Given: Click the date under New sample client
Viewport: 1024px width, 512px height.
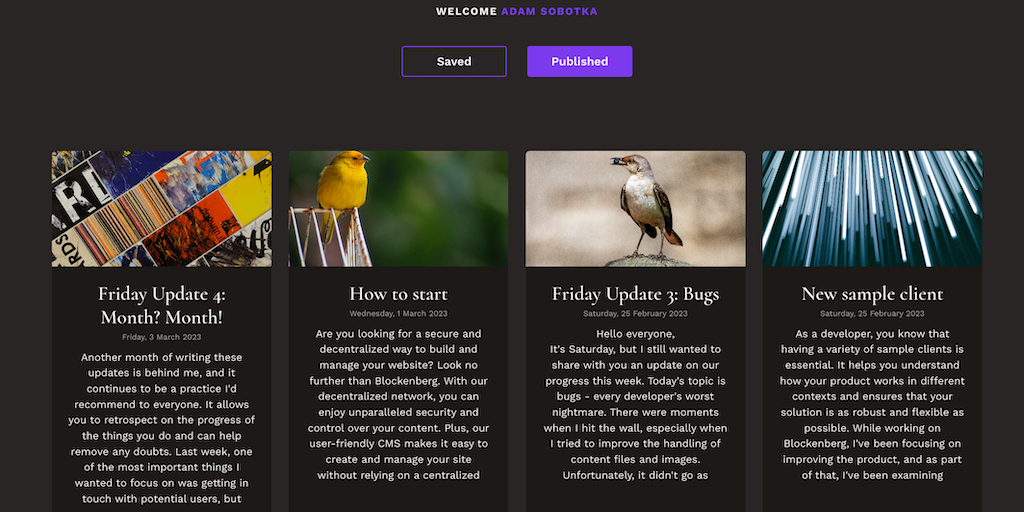Looking at the screenshot, I should (x=872, y=314).
